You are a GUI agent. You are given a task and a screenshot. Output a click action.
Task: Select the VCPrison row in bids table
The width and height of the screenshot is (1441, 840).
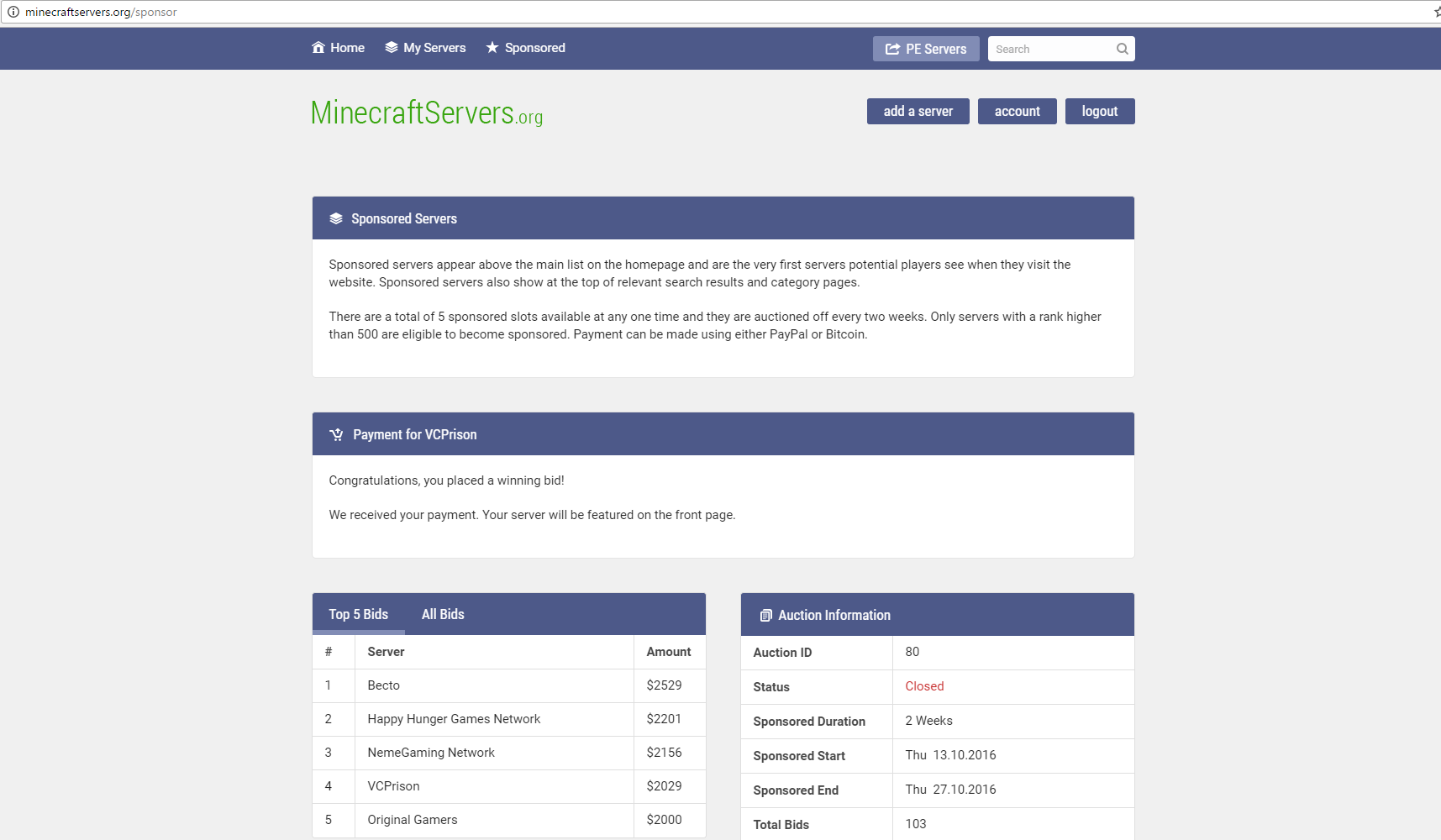click(x=509, y=786)
